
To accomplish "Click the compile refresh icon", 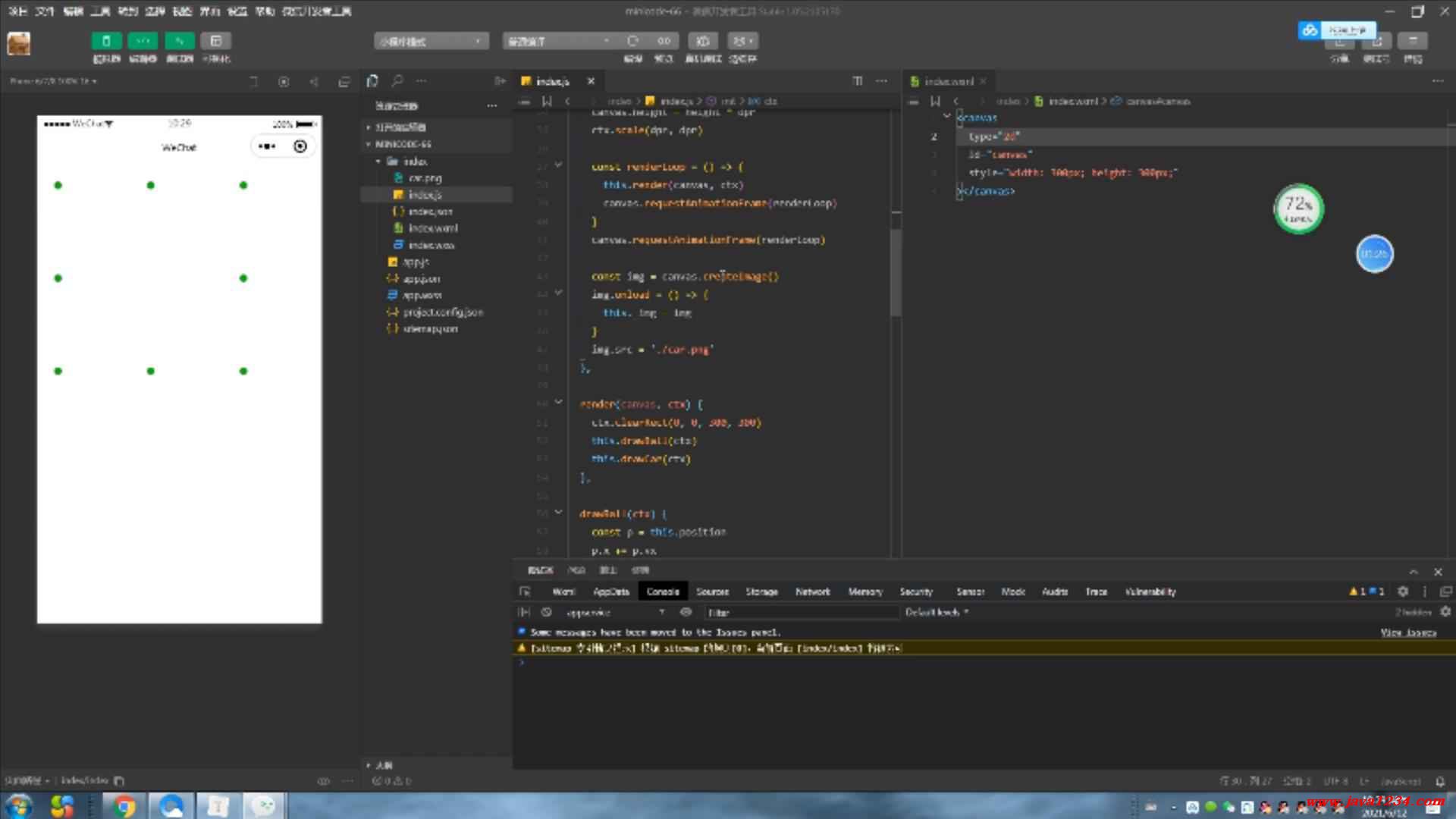I will [x=632, y=41].
